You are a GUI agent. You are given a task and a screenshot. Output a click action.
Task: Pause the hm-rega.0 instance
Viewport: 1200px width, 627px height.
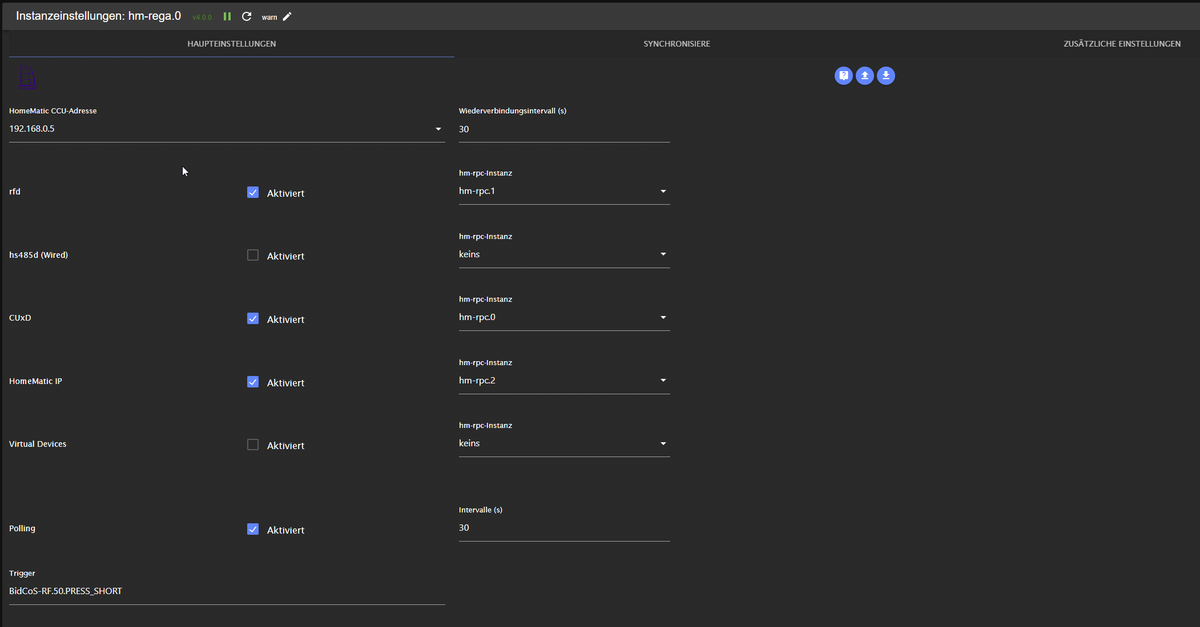pos(227,17)
